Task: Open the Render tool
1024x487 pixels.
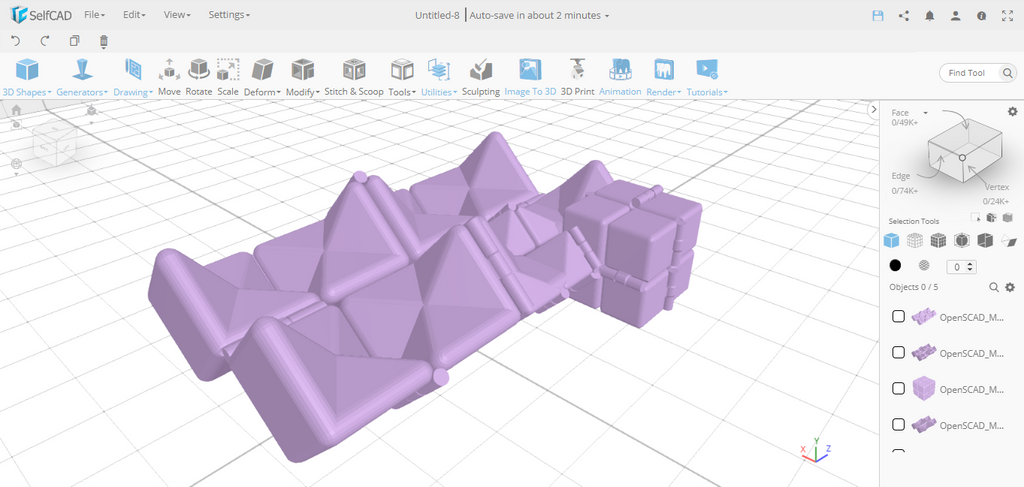Action: pos(664,77)
